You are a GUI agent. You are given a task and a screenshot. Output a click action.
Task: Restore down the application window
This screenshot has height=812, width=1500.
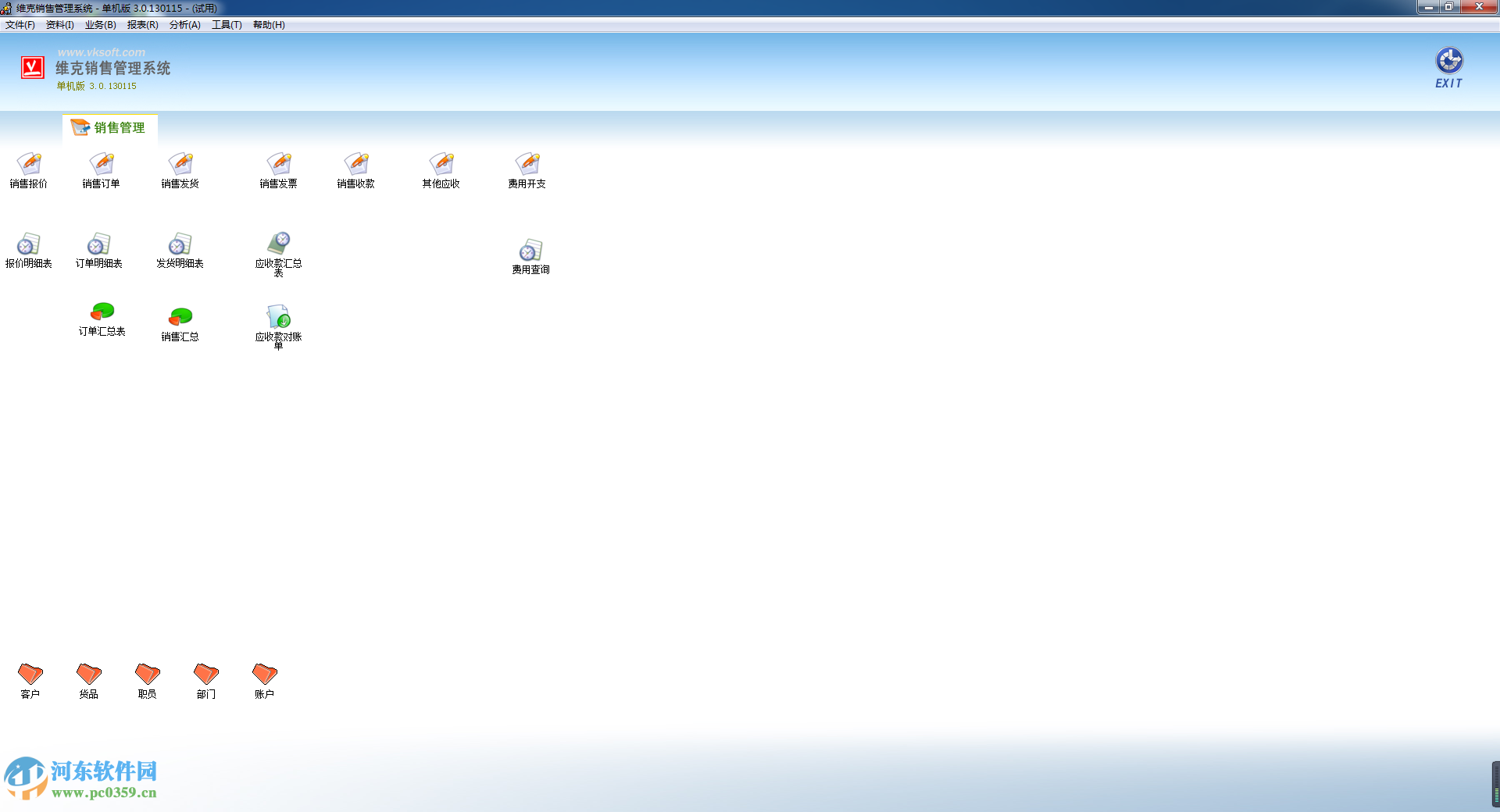tap(1449, 7)
